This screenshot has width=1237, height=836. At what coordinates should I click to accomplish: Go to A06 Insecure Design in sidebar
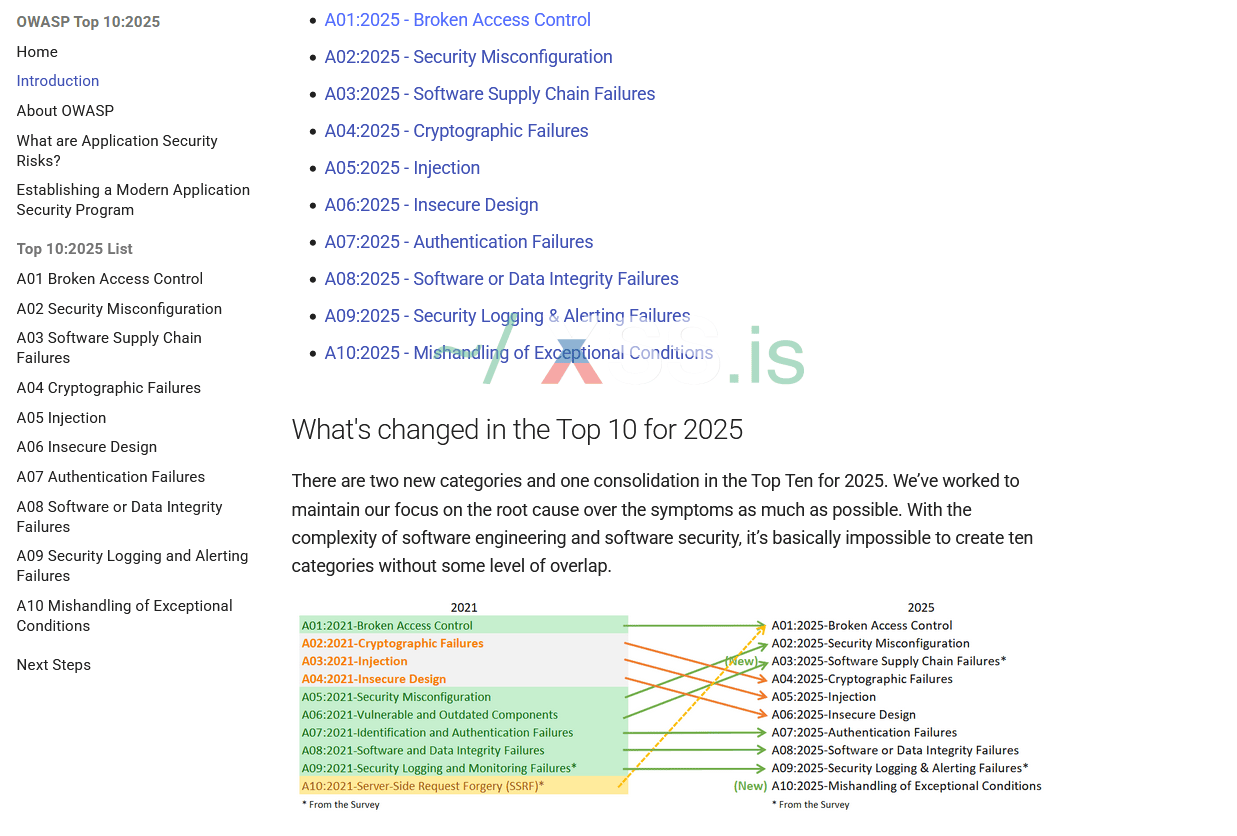(87, 447)
